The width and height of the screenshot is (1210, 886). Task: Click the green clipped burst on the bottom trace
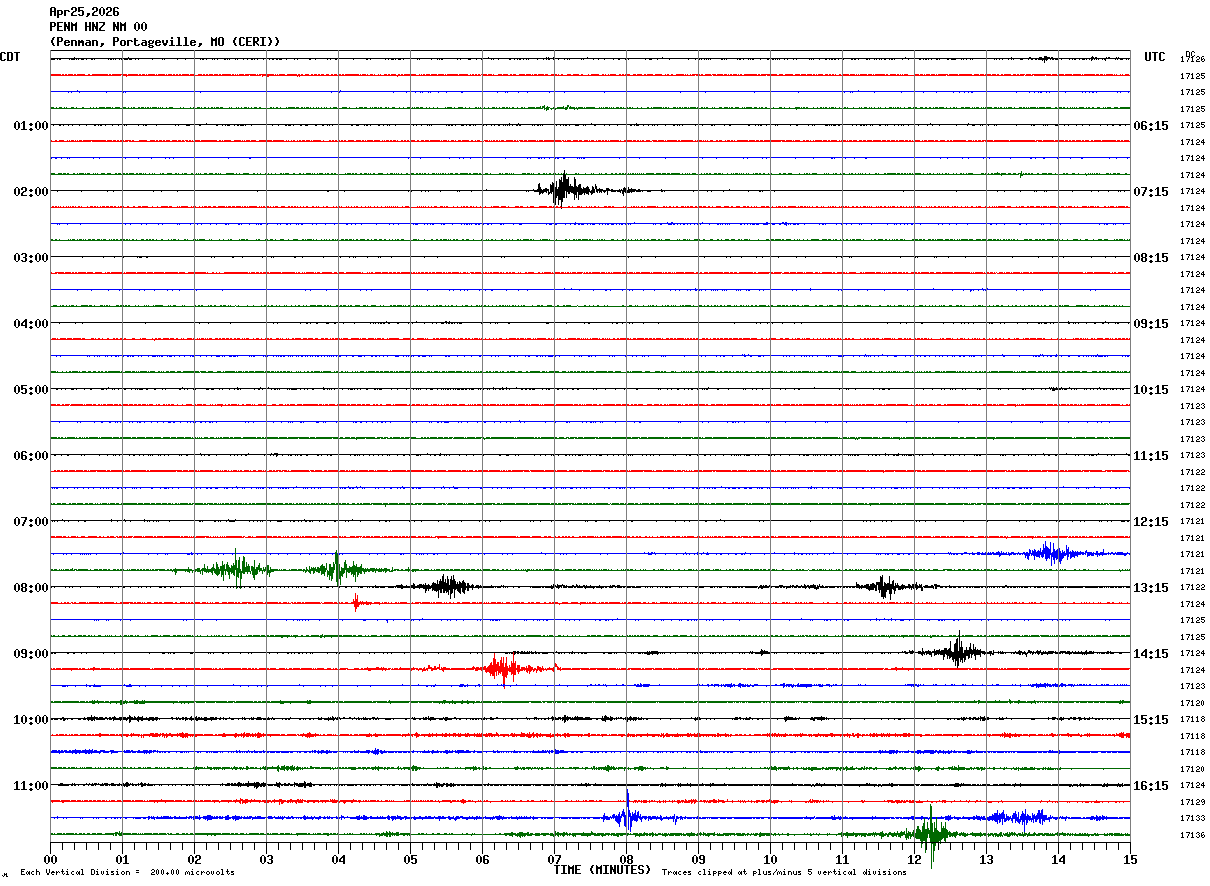pyautogui.click(x=931, y=833)
